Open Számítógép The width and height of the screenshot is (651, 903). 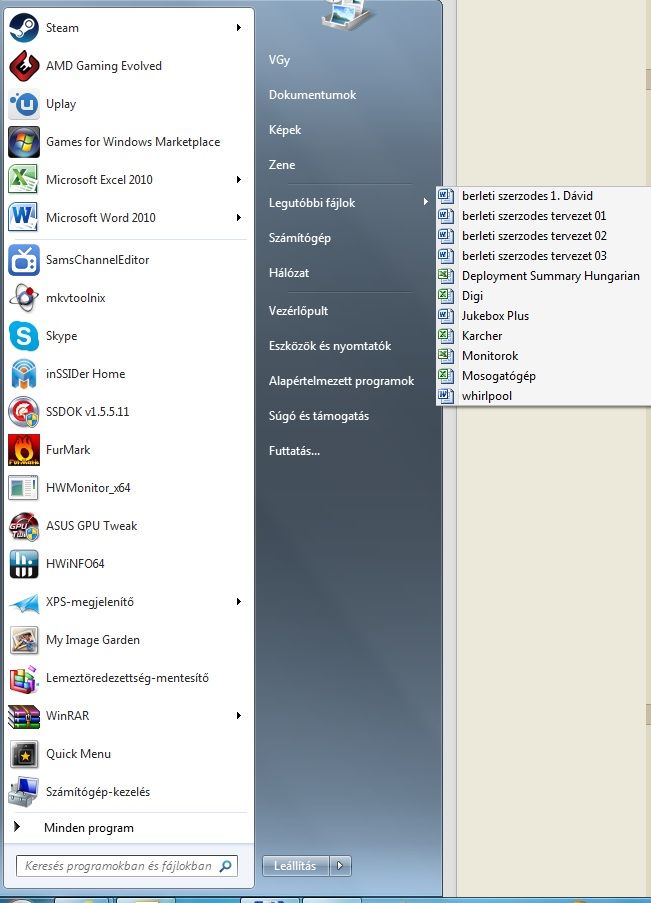click(300, 238)
